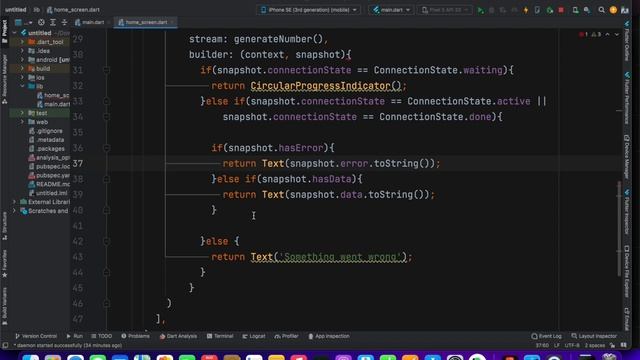The width and height of the screenshot is (640, 360).
Task: Toggle tool window quick-access status bar icon
Action: click(x=5, y=345)
